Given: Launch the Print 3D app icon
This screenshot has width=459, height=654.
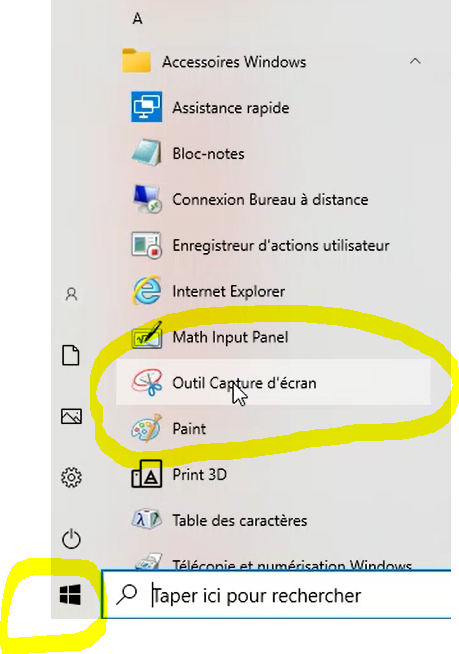Looking at the screenshot, I should click(x=146, y=474).
